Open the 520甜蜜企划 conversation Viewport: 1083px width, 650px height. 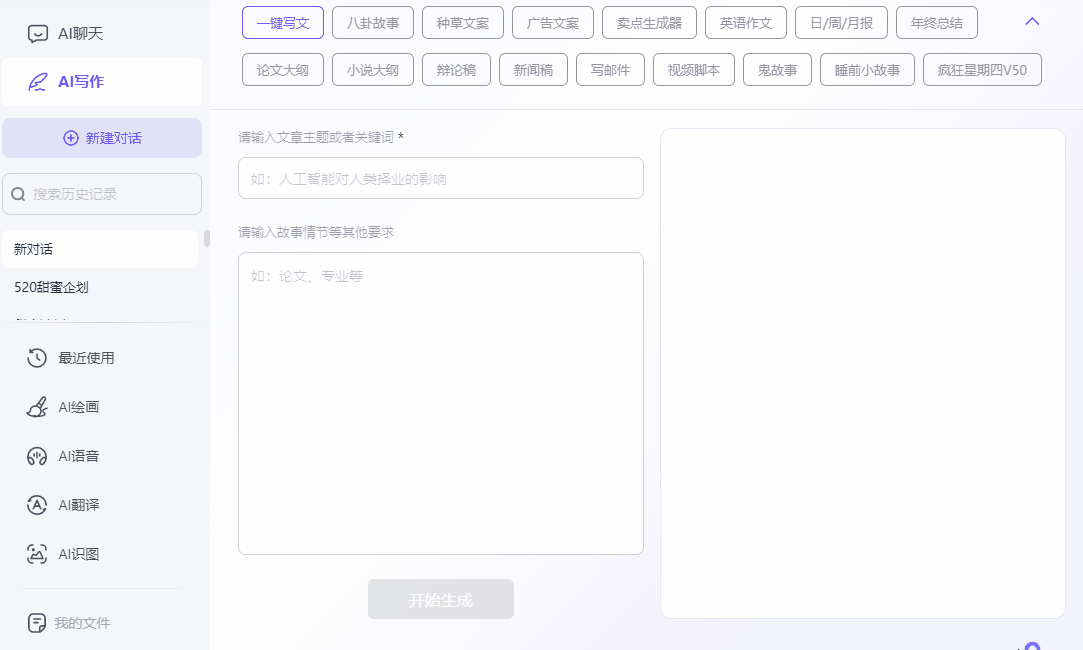tap(52, 287)
